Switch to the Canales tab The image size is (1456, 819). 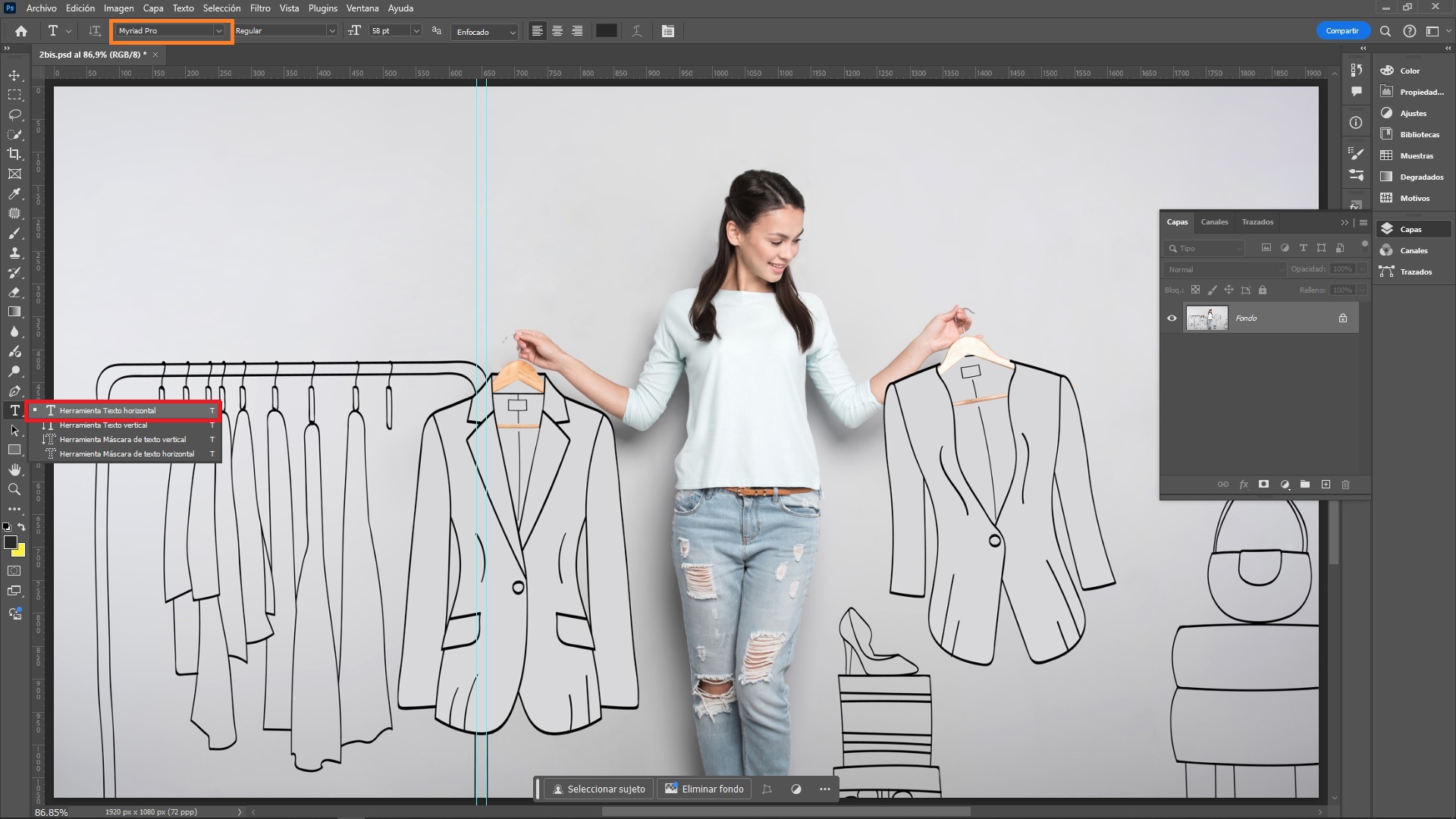pos(1214,222)
